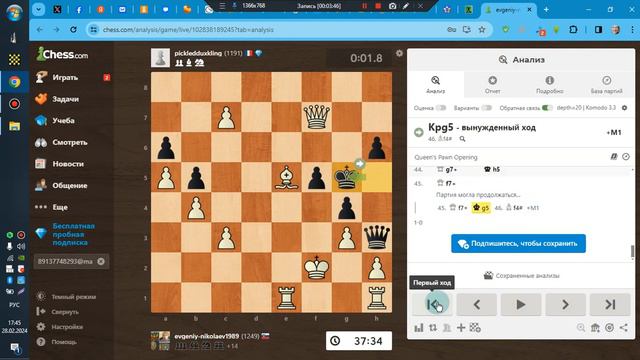Reload the page in Chrome
This screenshot has height=360, width=640.
pyautogui.click(x=73, y=29)
